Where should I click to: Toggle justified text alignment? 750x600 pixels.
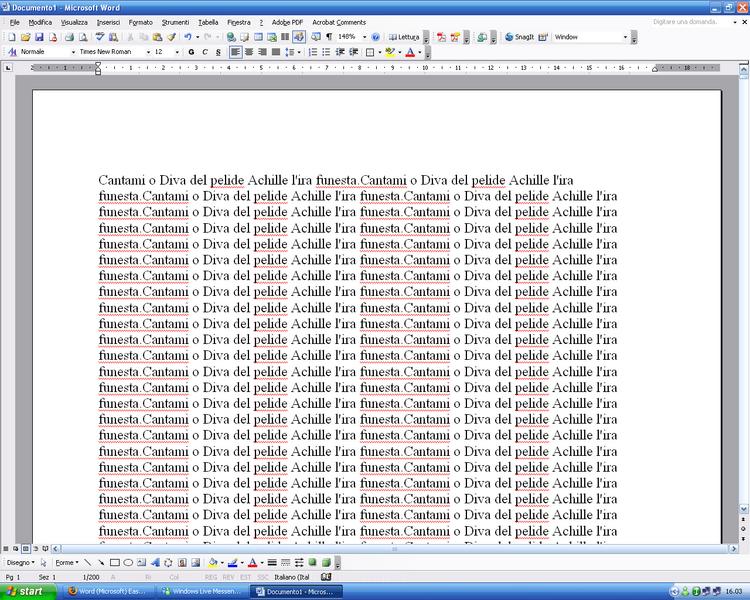[x=276, y=52]
